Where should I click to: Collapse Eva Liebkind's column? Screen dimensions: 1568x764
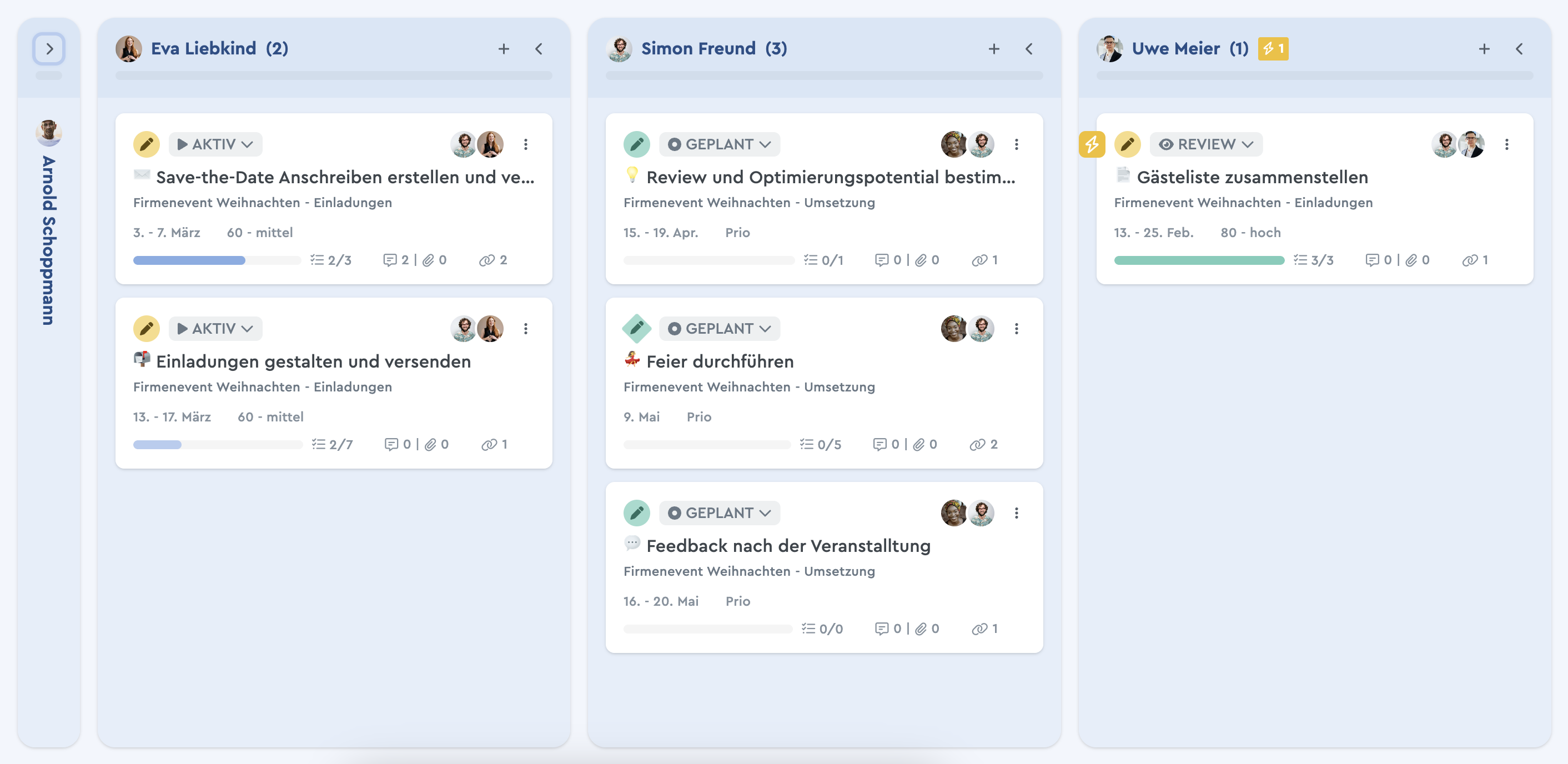tap(539, 49)
